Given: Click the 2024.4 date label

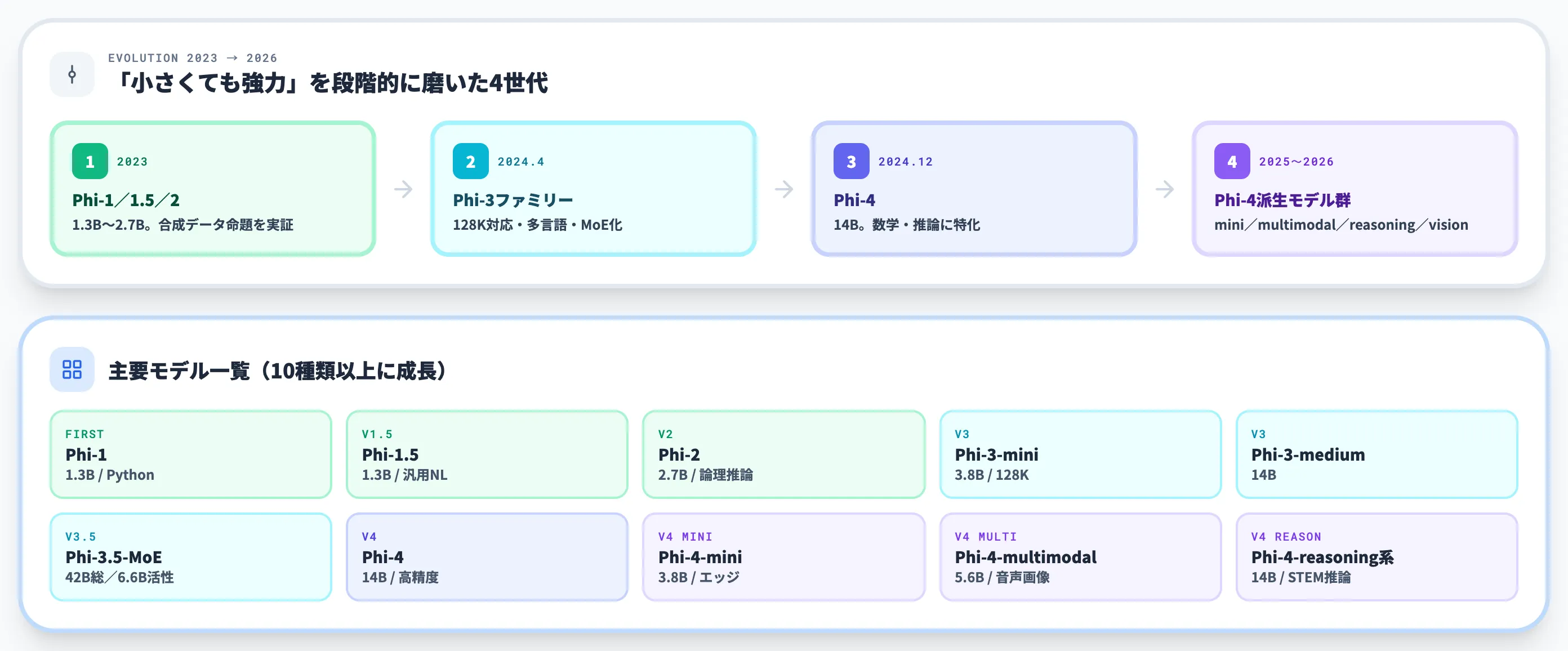Looking at the screenshot, I should pos(520,161).
